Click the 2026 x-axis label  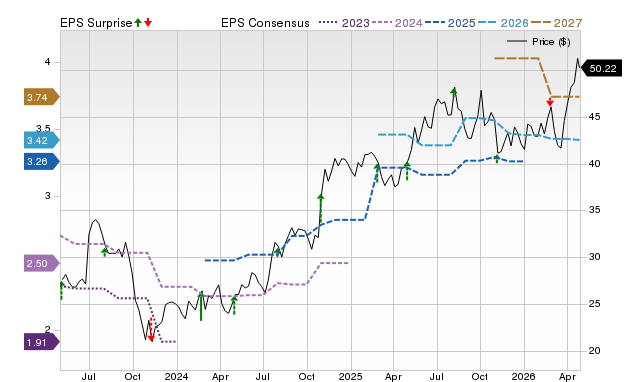coord(524,376)
